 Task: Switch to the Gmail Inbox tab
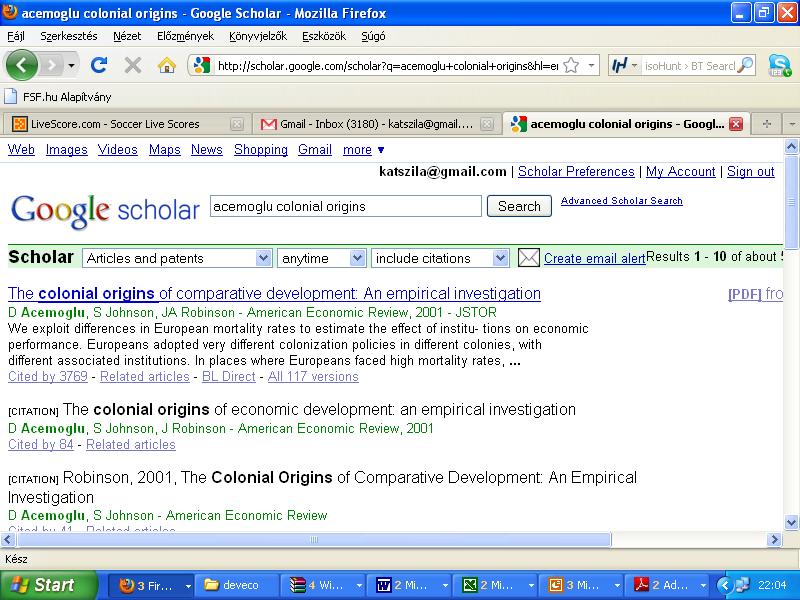coord(376,124)
